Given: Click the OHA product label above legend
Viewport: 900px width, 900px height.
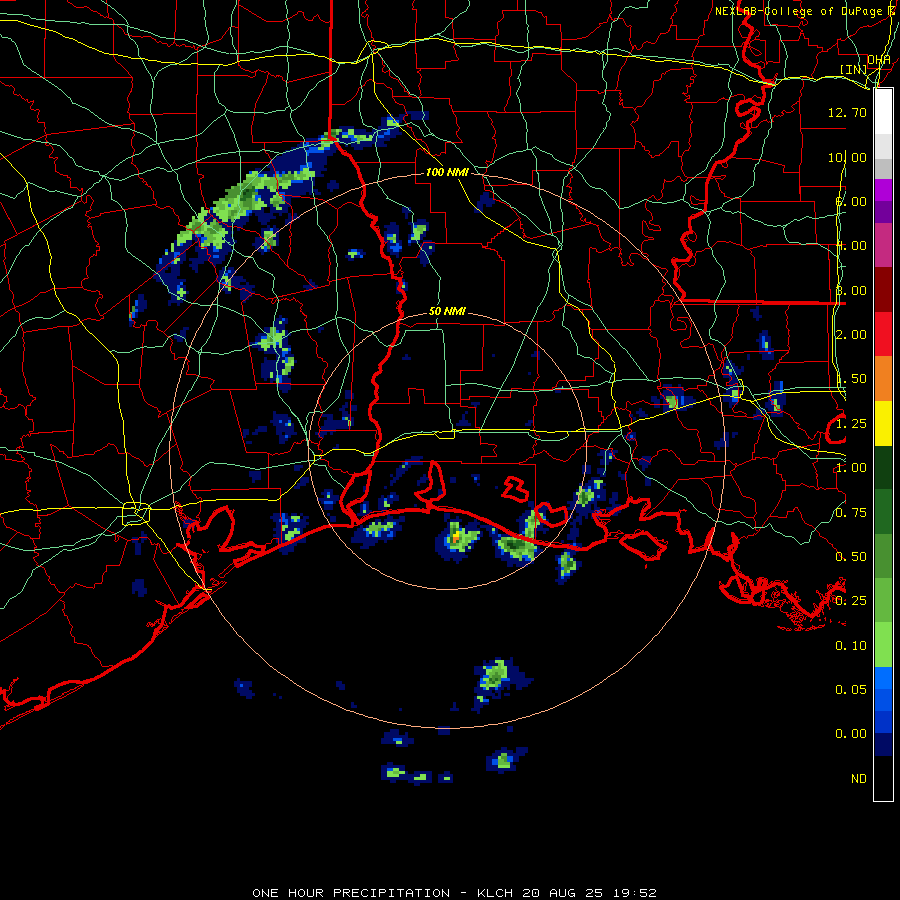Looking at the screenshot, I should pos(879,60).
